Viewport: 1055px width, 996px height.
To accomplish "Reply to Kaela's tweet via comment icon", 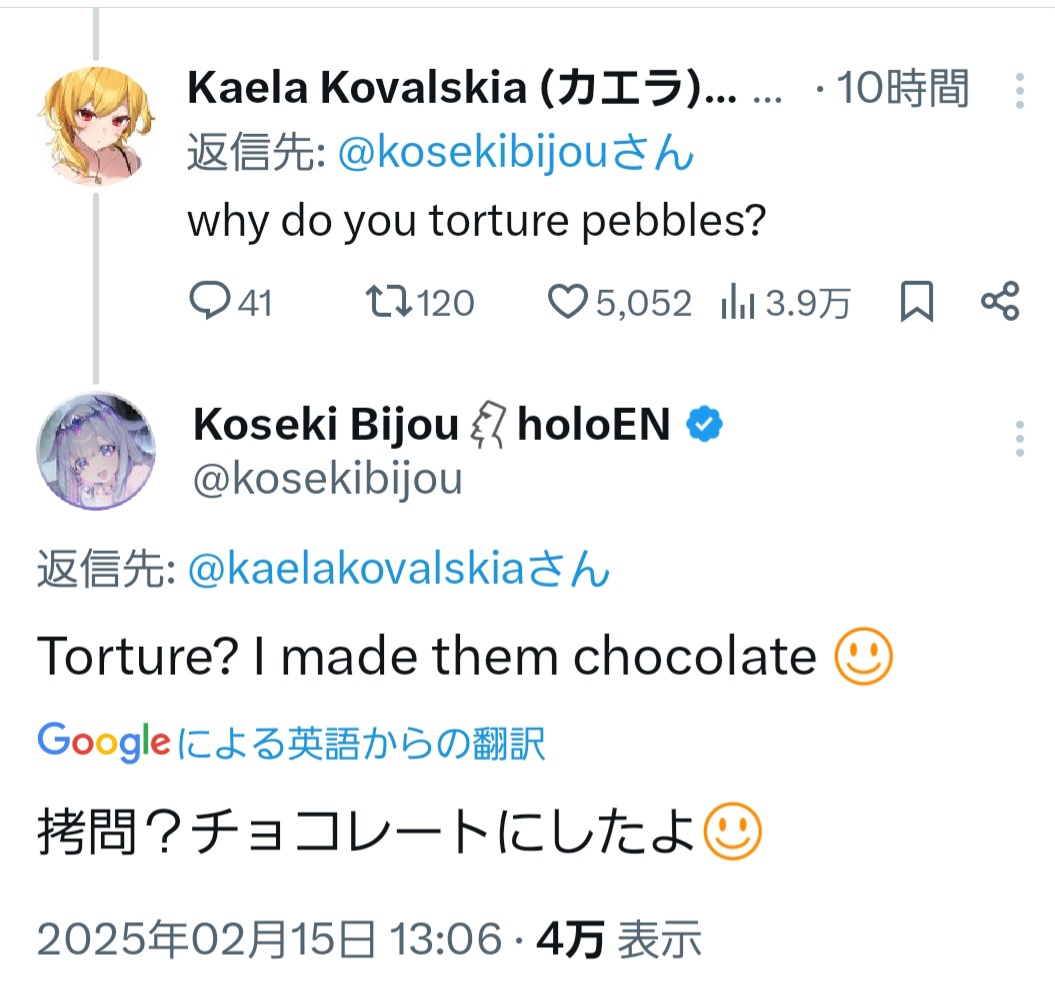I will 207,302.
